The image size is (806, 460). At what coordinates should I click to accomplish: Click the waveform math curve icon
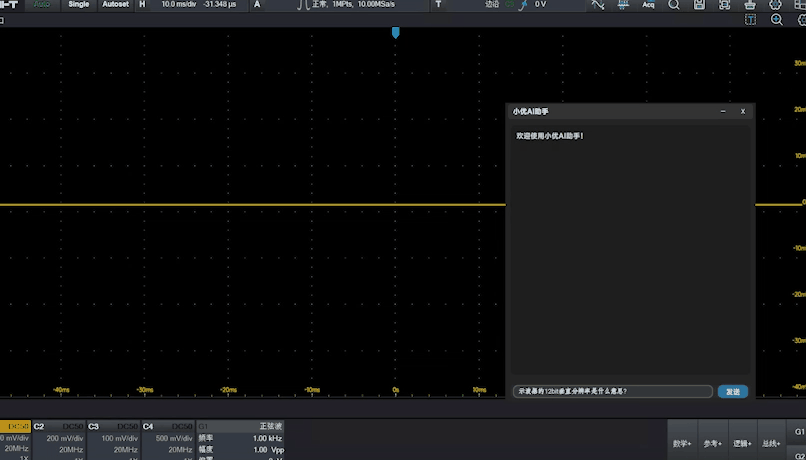tap(598, 5)
